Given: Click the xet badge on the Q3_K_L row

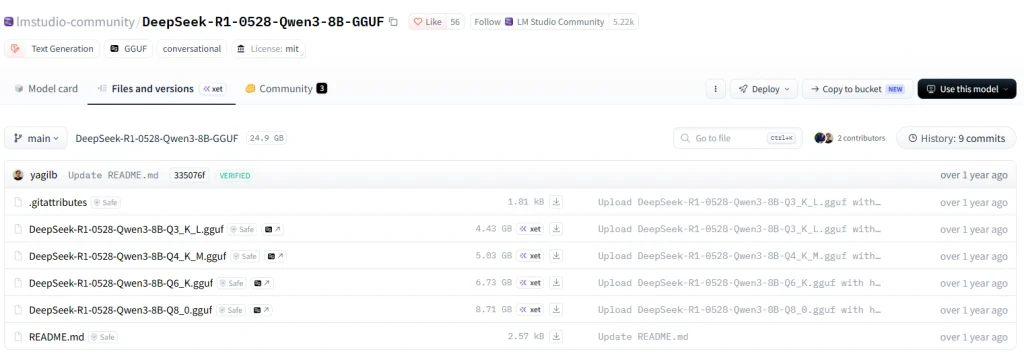Looking at the screenshot, I should 531,229.
